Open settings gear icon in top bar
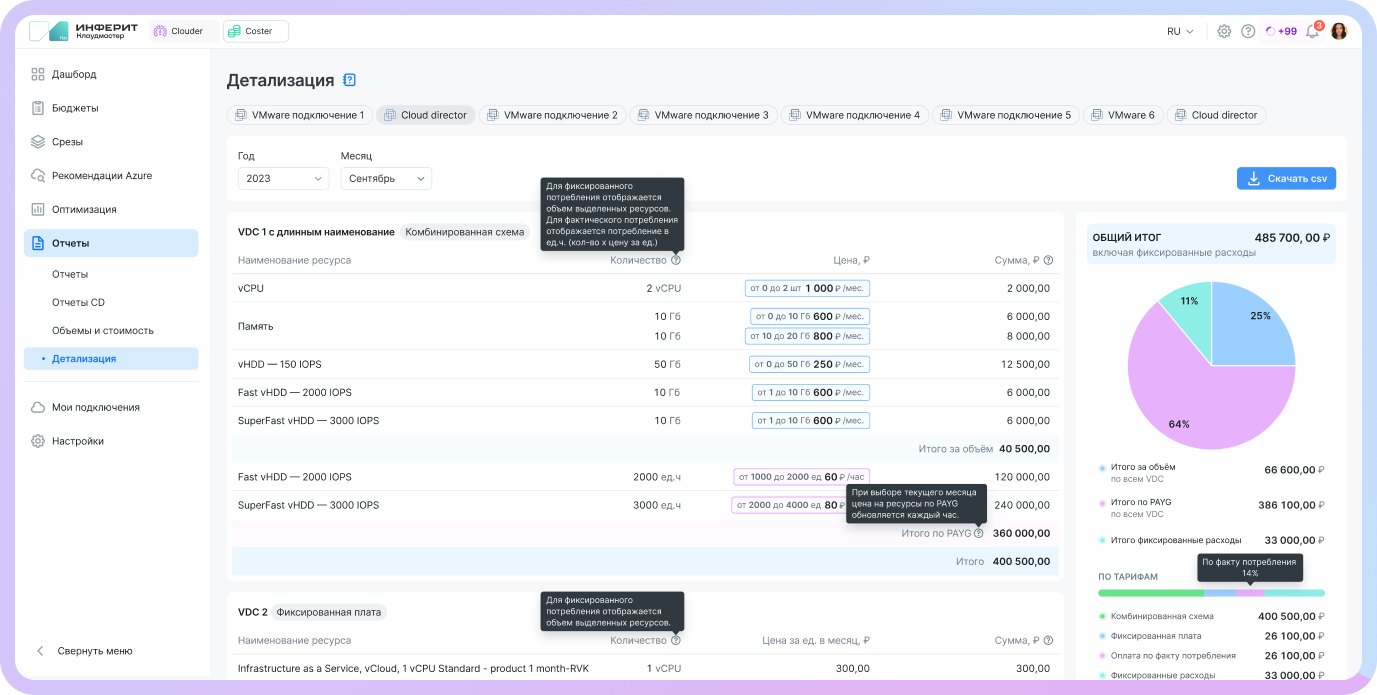The height and width of the screenshot is (695, 1377). point(1224,31)
